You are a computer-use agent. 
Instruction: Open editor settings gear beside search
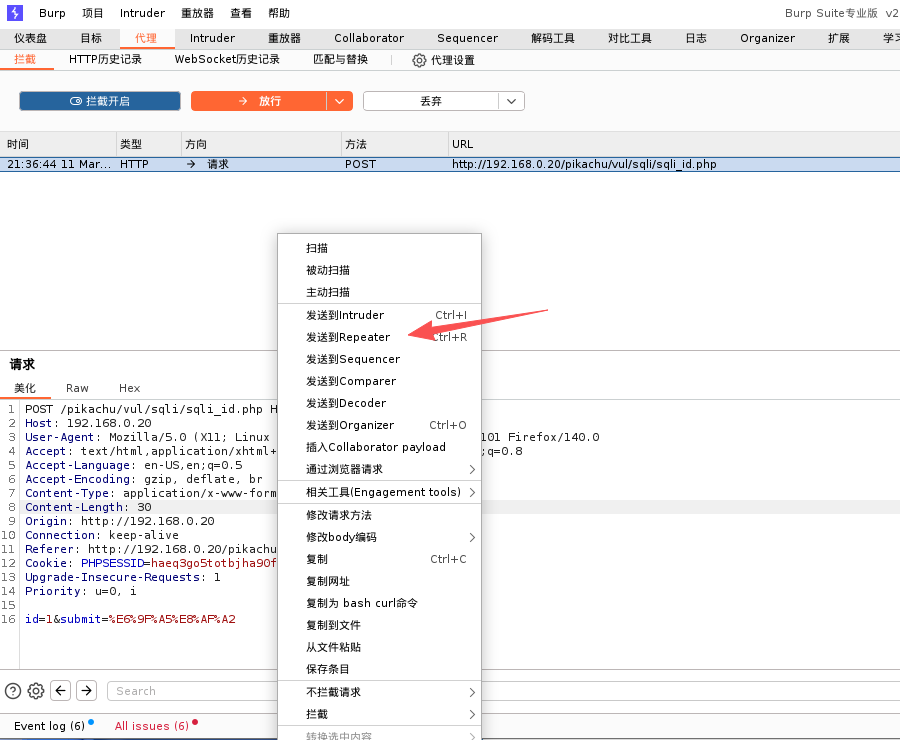36,691
